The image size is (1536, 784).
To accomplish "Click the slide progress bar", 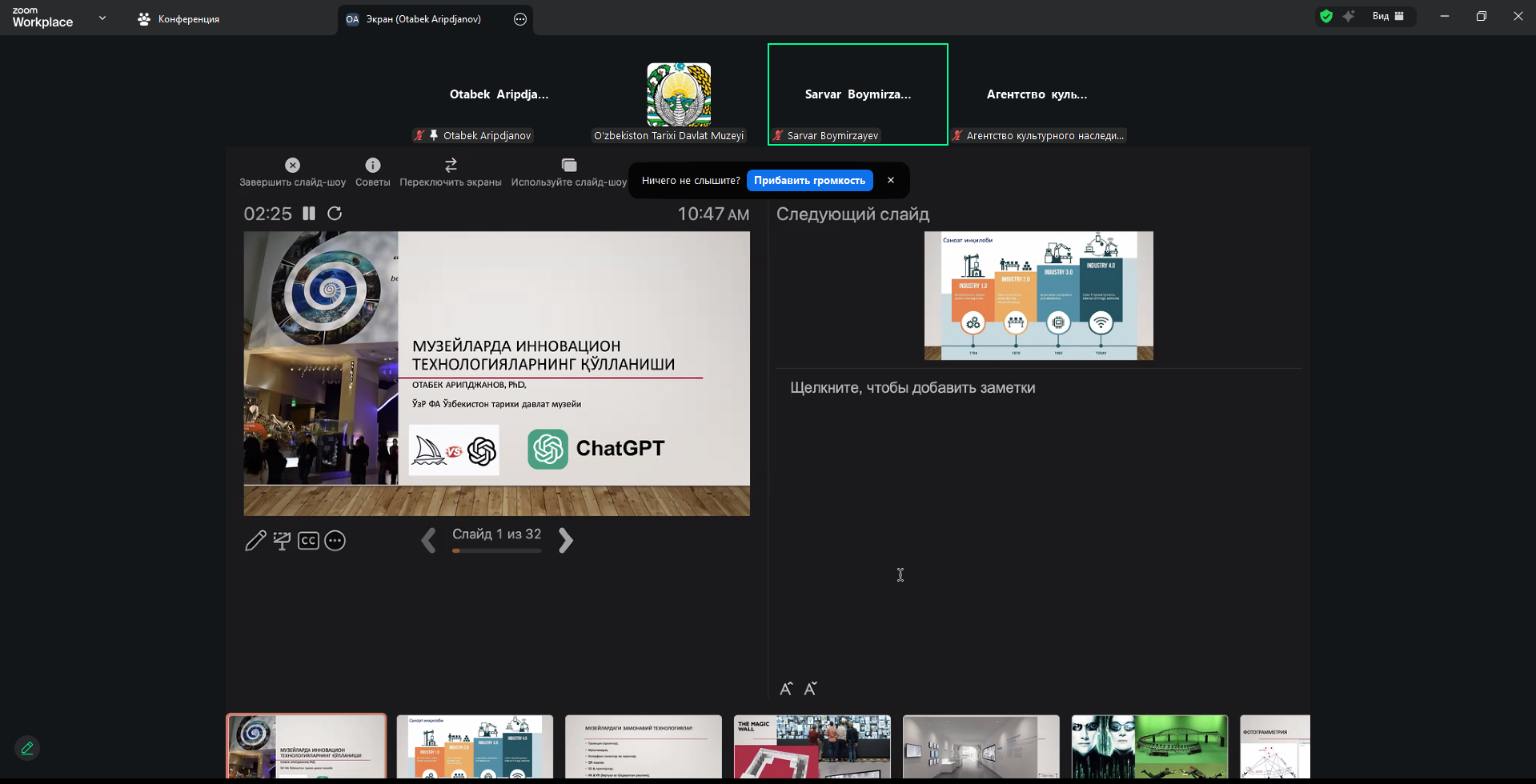I will tap(496, 550).
